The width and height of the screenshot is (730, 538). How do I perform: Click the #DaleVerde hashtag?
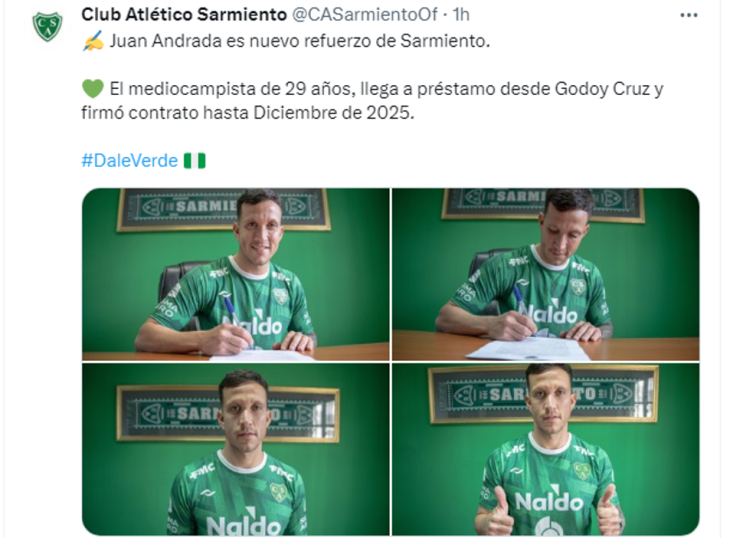click(129, 161)
